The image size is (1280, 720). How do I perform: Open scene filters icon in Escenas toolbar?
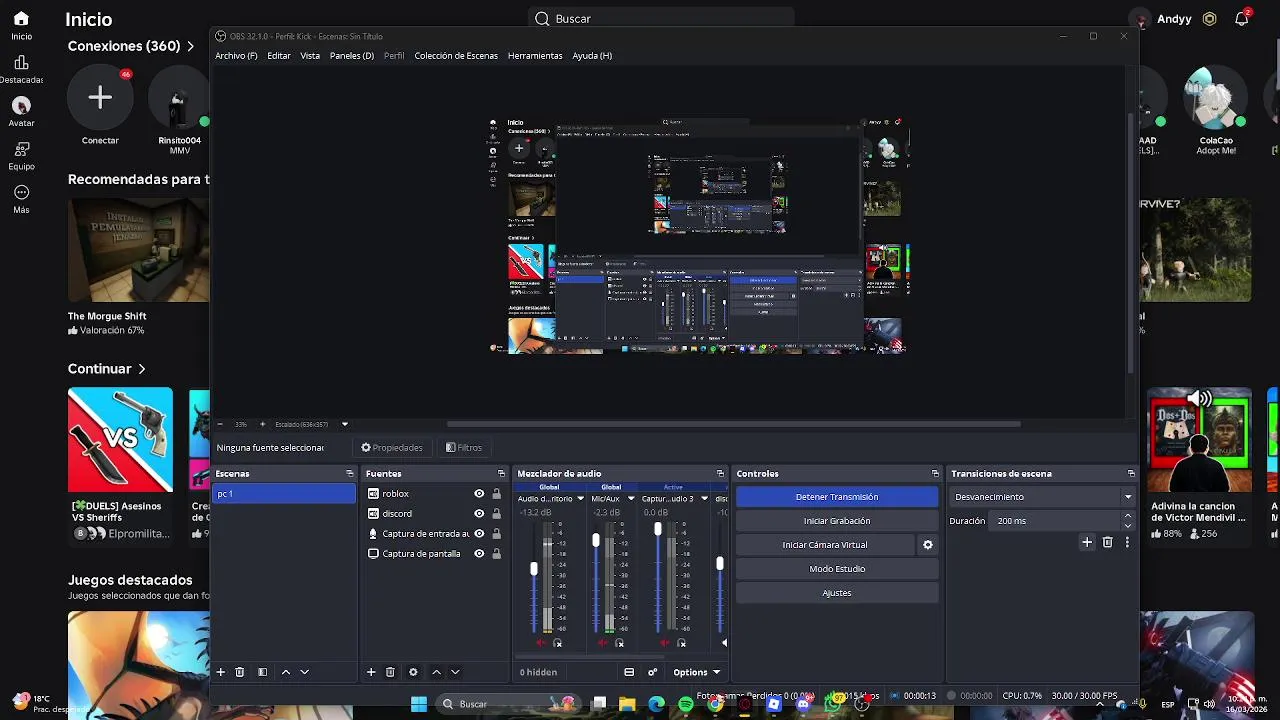262,672
